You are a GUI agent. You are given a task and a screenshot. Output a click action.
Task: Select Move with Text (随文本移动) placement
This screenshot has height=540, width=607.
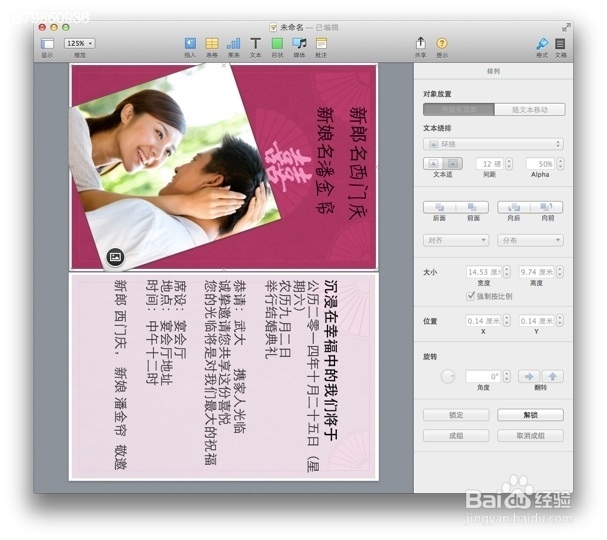click(x=530, y=110)
